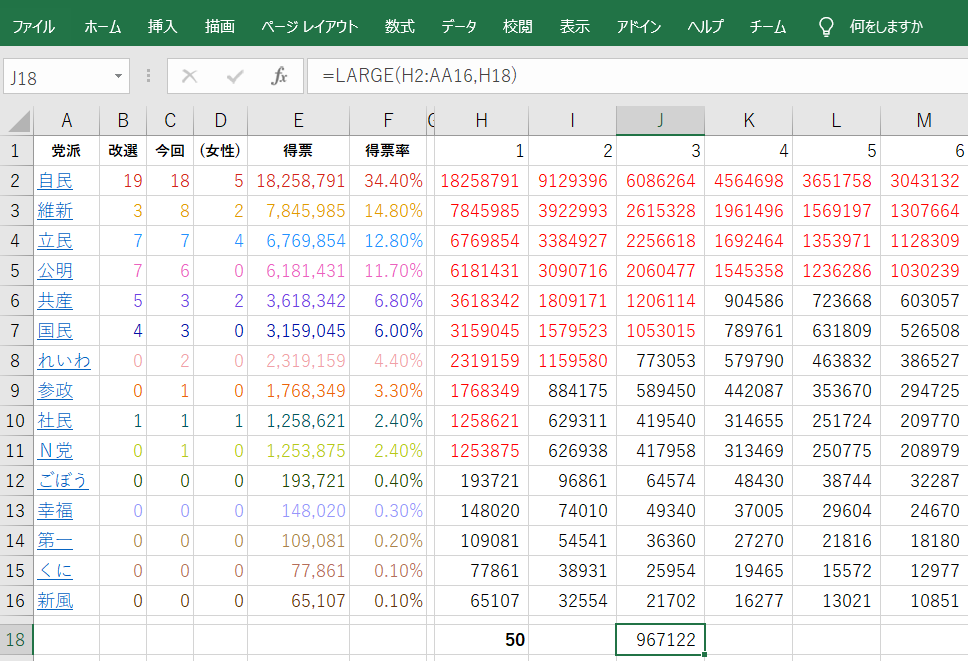Click the Cancel X icon in formula bar
968x661 pixels.
pos(190,77)
